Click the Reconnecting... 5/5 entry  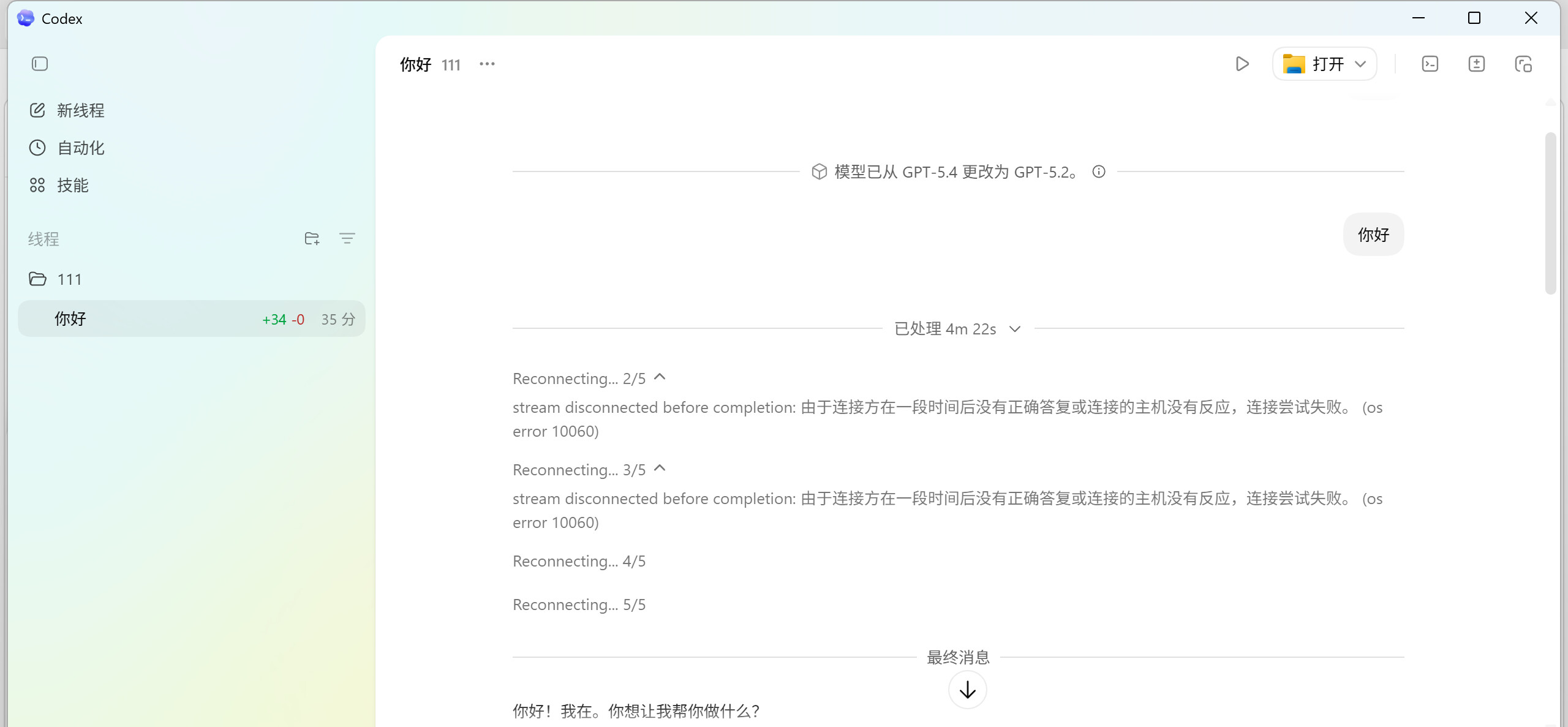pyautogui.click(x=579, y=605)
